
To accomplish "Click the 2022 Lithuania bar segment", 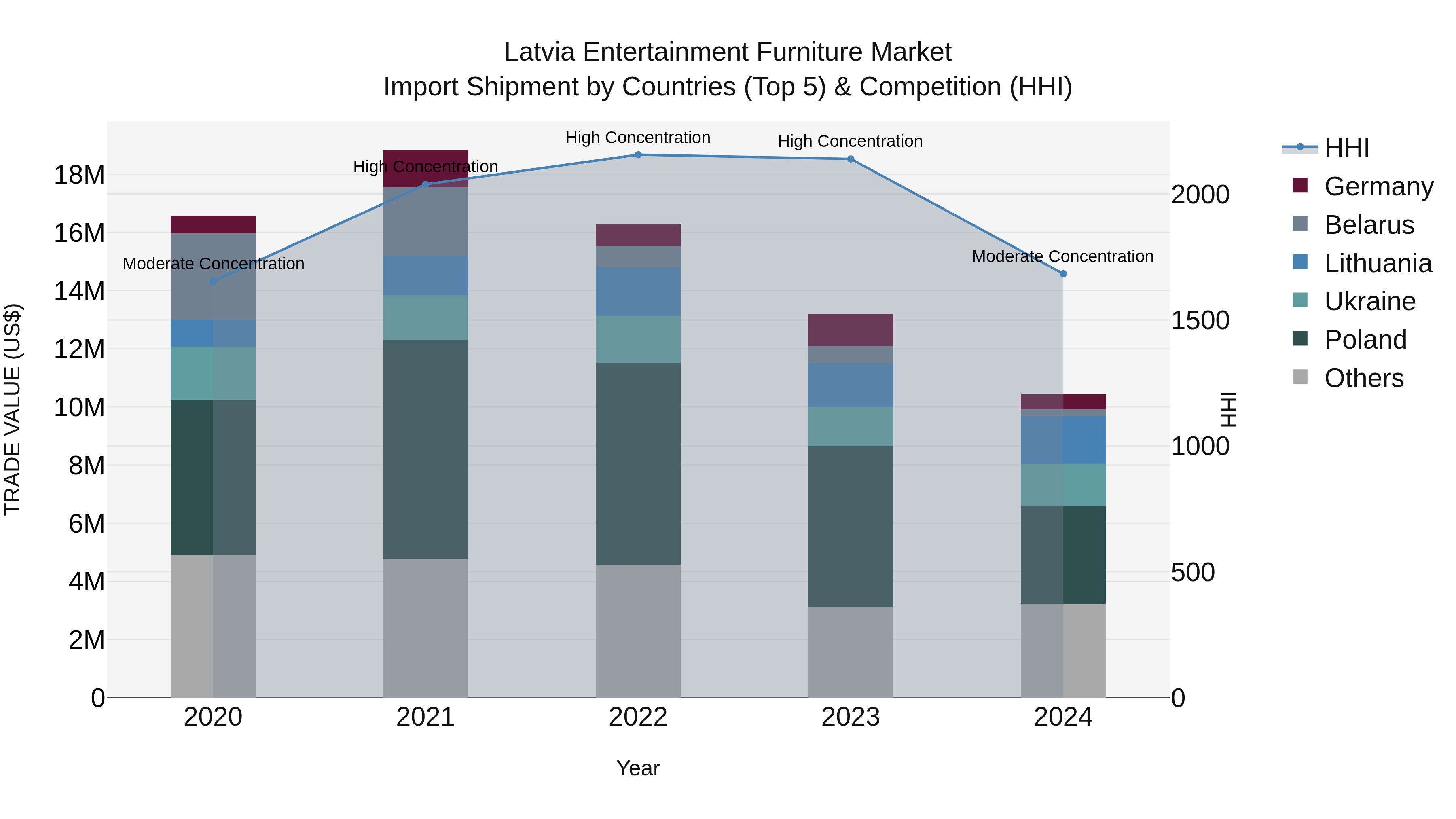I will (x=638, y=292).
